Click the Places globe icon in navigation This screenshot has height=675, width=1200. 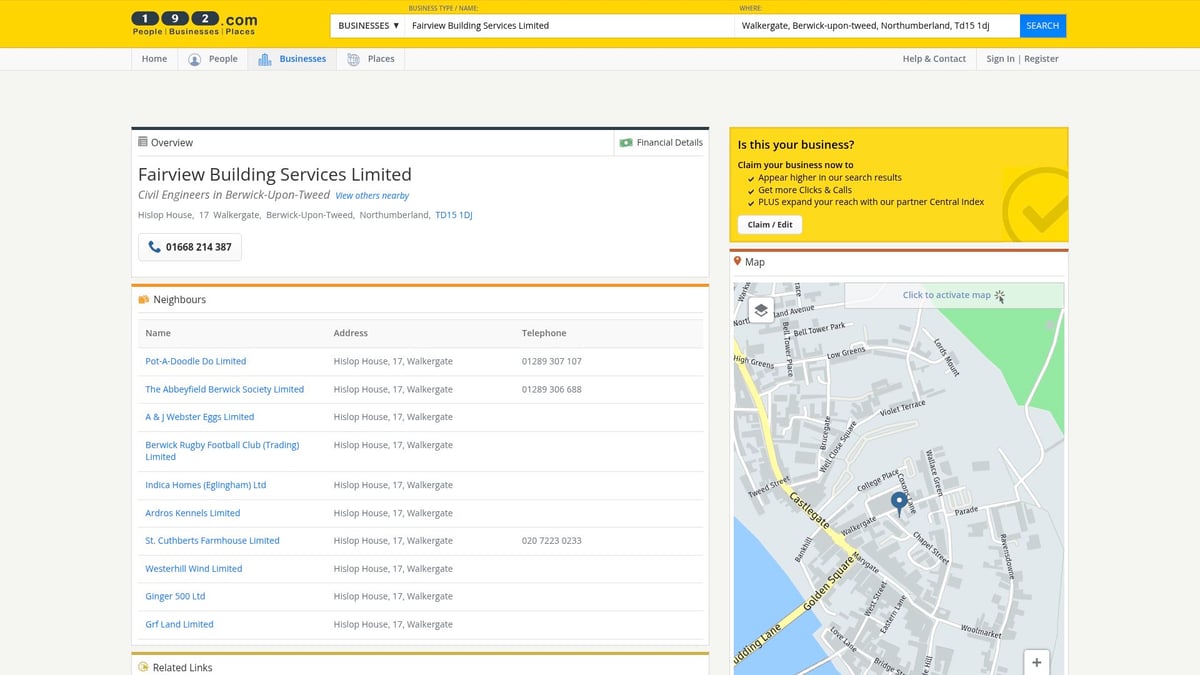pos(354,59)
